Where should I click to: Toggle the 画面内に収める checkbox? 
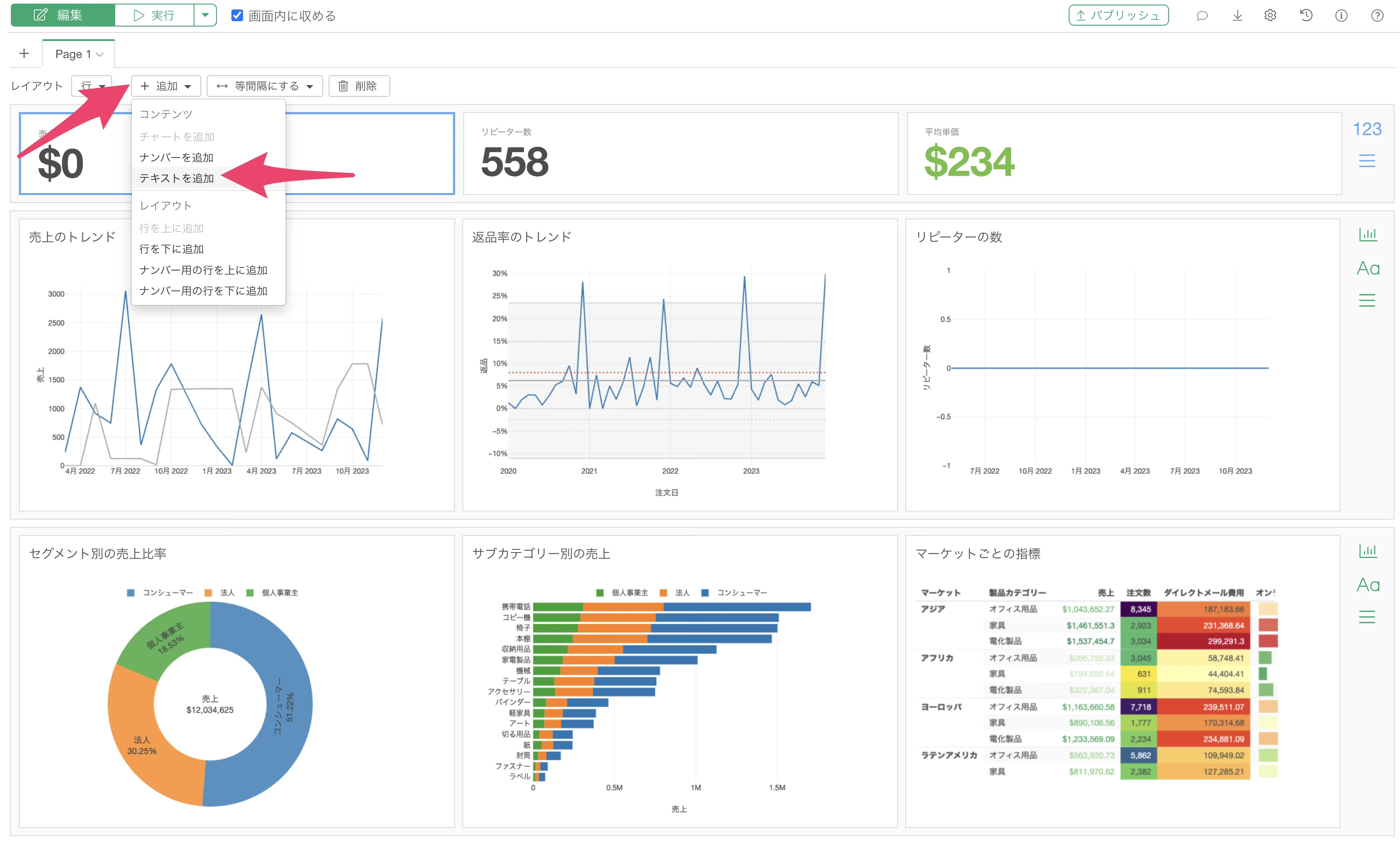pos(237,15)
